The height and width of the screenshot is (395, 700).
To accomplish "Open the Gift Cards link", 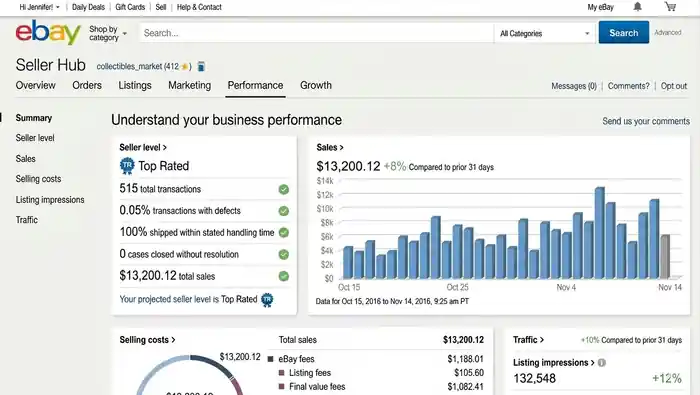I will click(130, 7).
